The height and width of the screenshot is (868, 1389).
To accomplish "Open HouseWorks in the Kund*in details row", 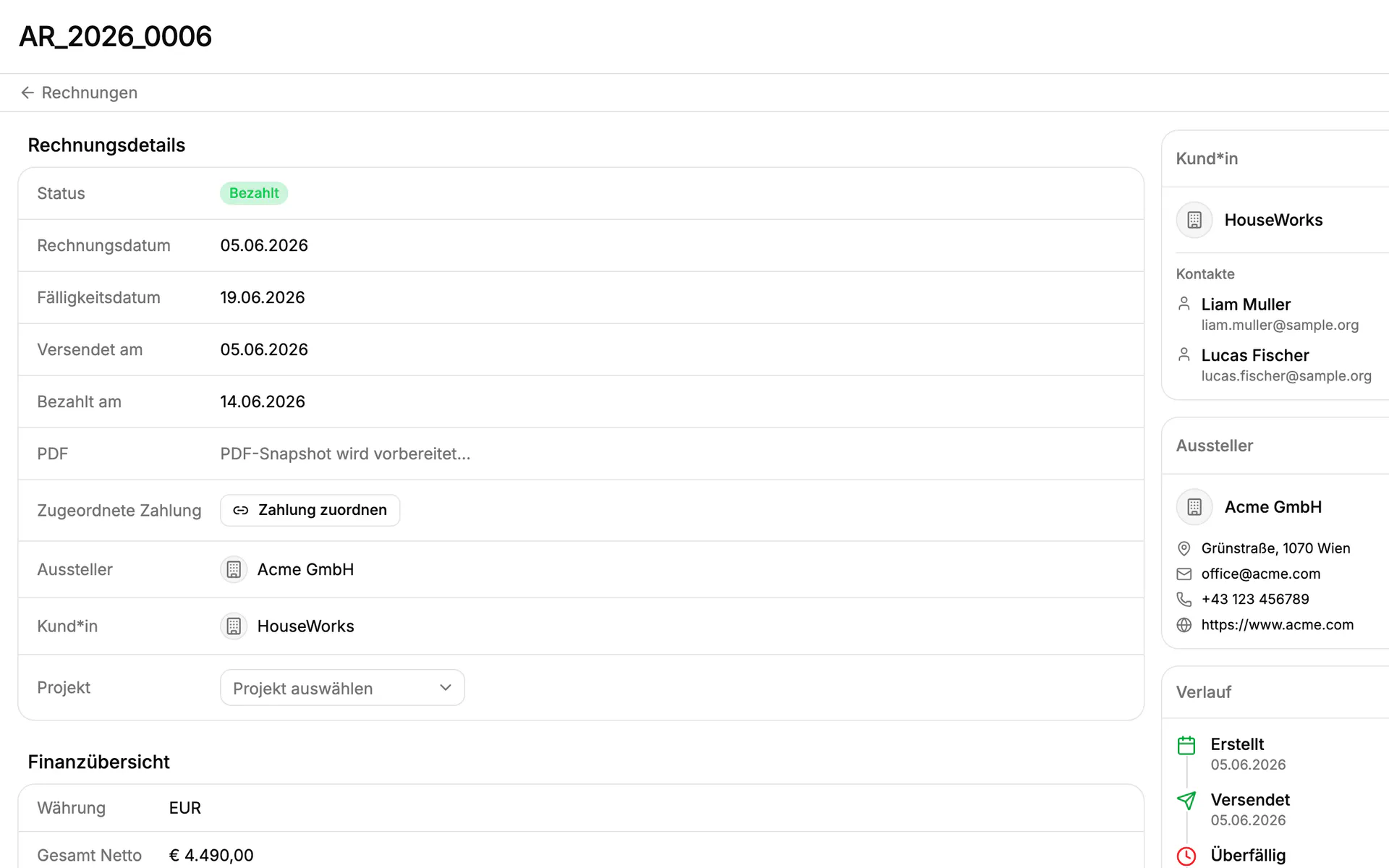I will [305, 626].
